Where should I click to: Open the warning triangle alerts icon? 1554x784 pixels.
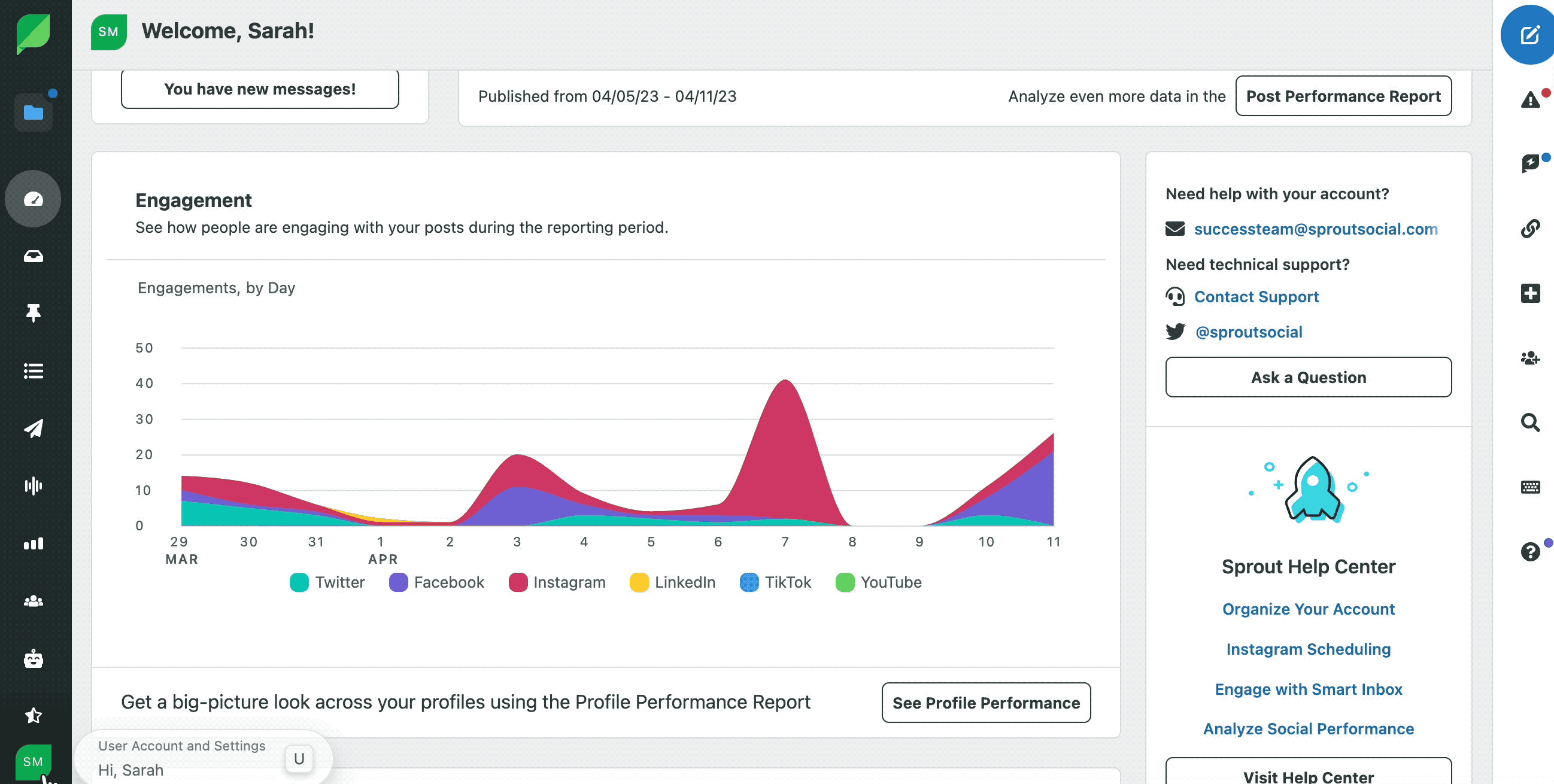coord(1531,99)
